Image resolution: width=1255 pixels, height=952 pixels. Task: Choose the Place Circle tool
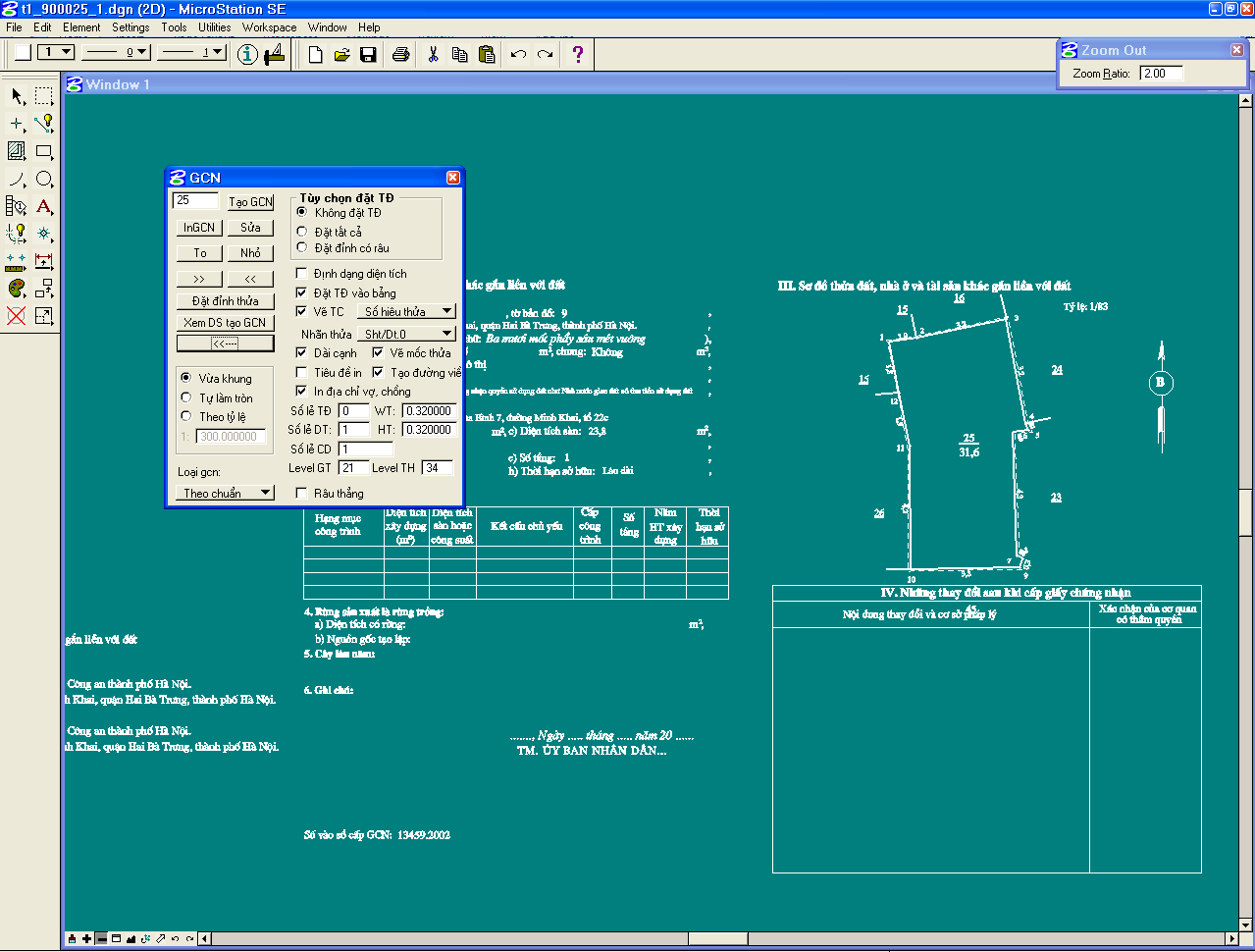[44, 179]
